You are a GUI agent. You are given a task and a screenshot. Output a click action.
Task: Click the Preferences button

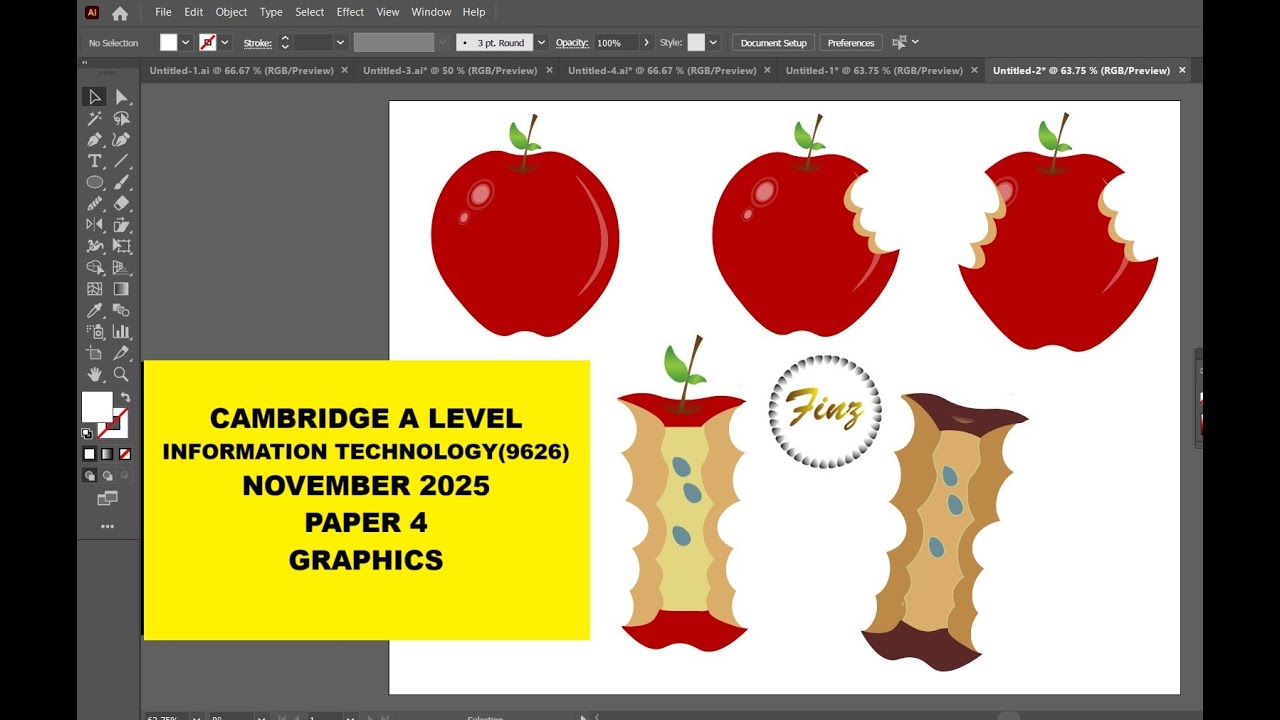coord(851,43)
